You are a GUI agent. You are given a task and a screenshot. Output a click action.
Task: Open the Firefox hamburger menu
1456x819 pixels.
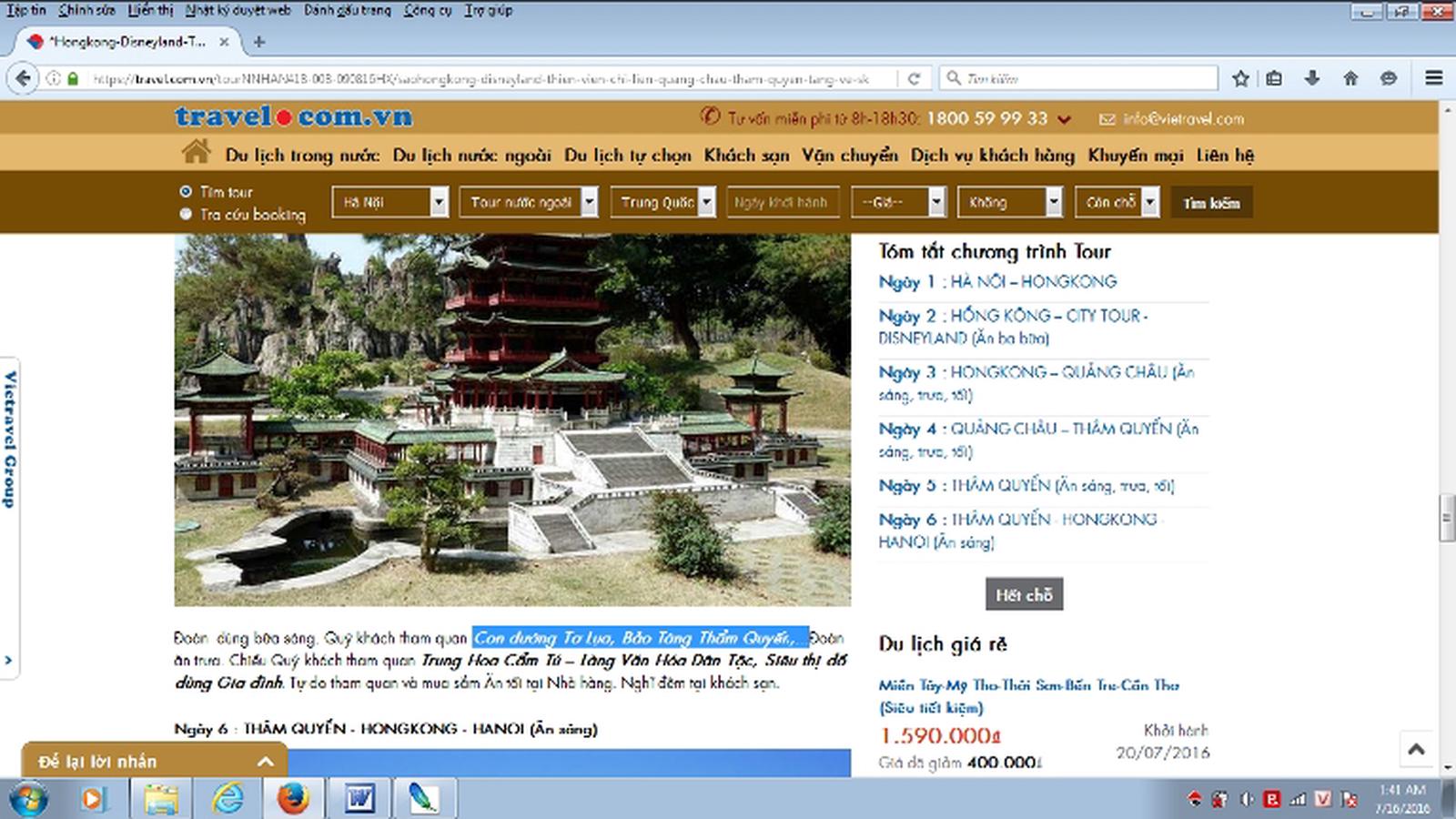tap(1433, 78)
